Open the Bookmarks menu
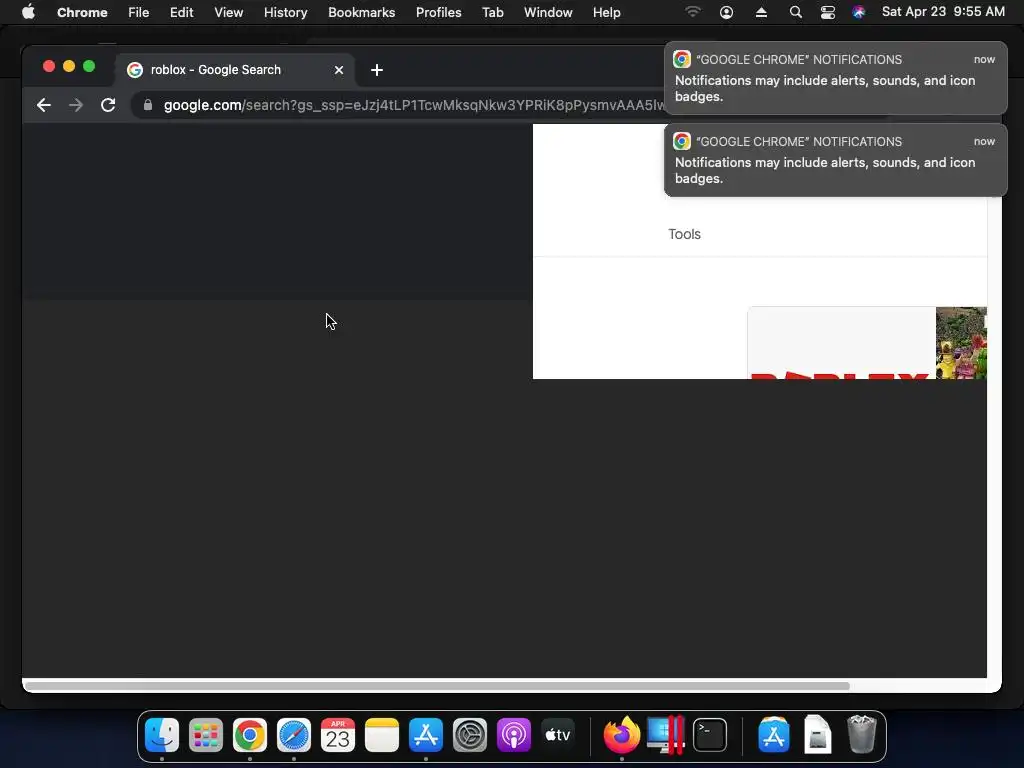 pyautogui.click(x=361, y=12)
